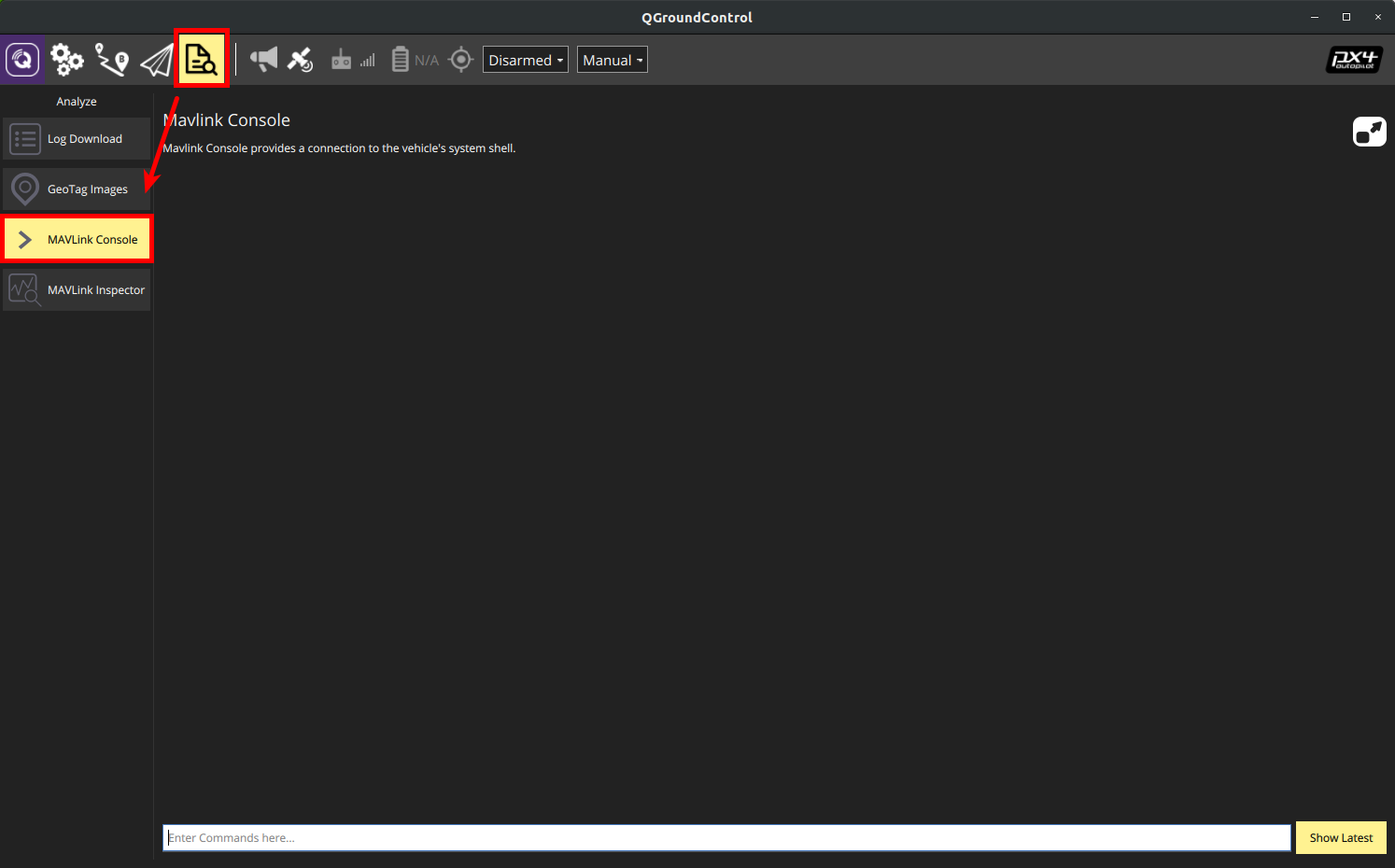
Task: Pop out console into separate window
Action: (1370, 132)
